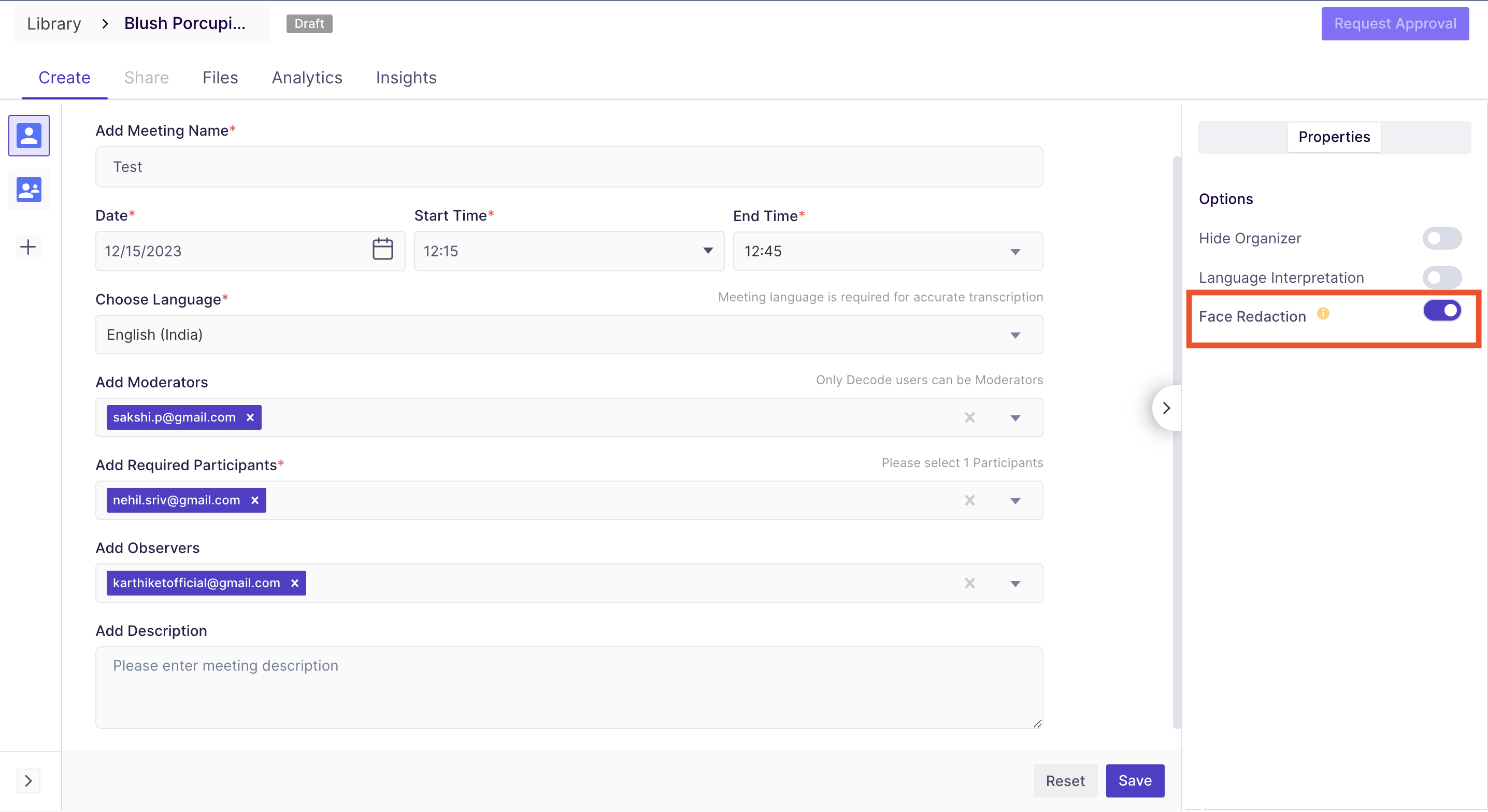The height and width of the screenshot is (812, 1488).
Task: Open the Analytics tab
Action: coord(307,77)
